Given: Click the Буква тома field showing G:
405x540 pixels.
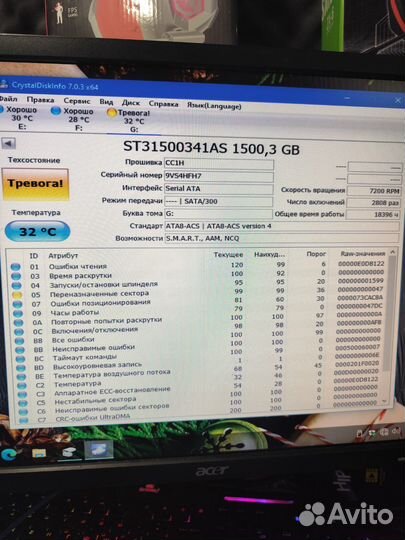Looking at the screenshot, I should coord(218,214).
